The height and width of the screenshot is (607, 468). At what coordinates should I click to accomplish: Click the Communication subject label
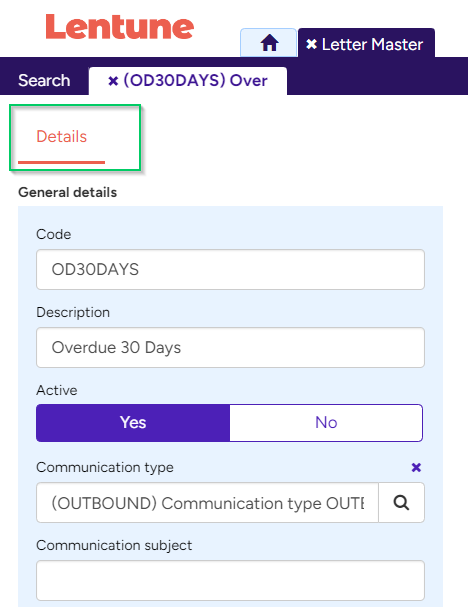click(x=114, y=545)
